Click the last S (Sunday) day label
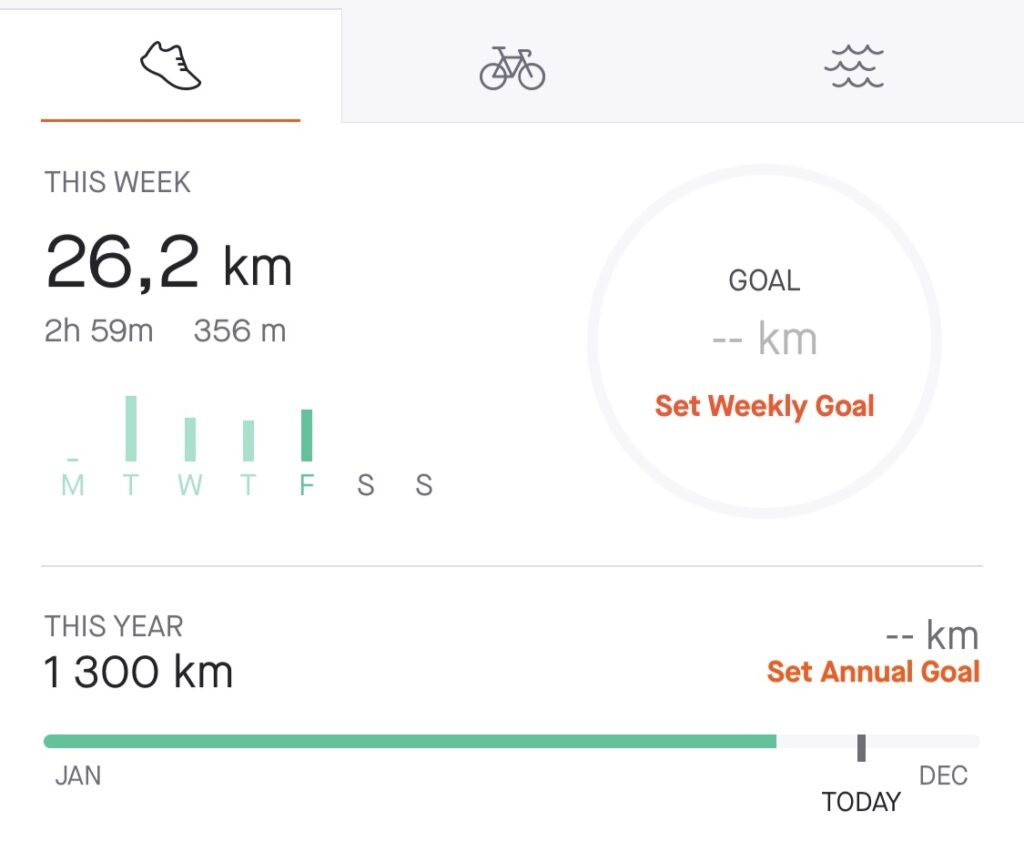 click(424, 486)
